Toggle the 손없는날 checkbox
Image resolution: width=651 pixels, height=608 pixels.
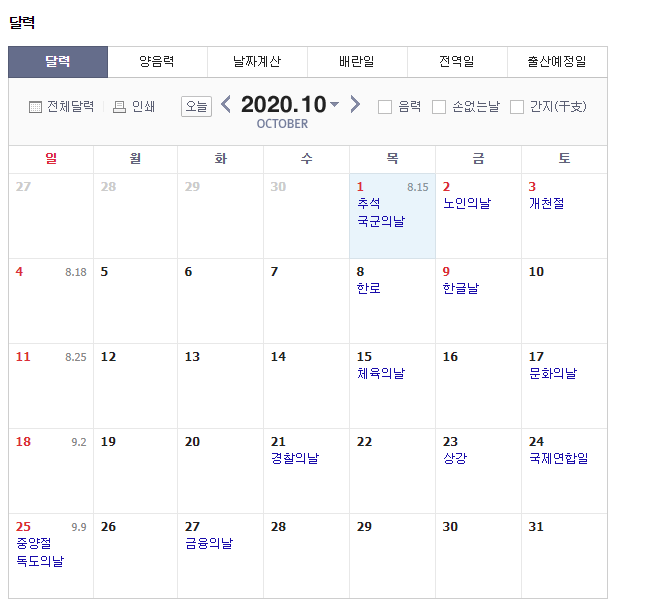(x=439, y=107)
